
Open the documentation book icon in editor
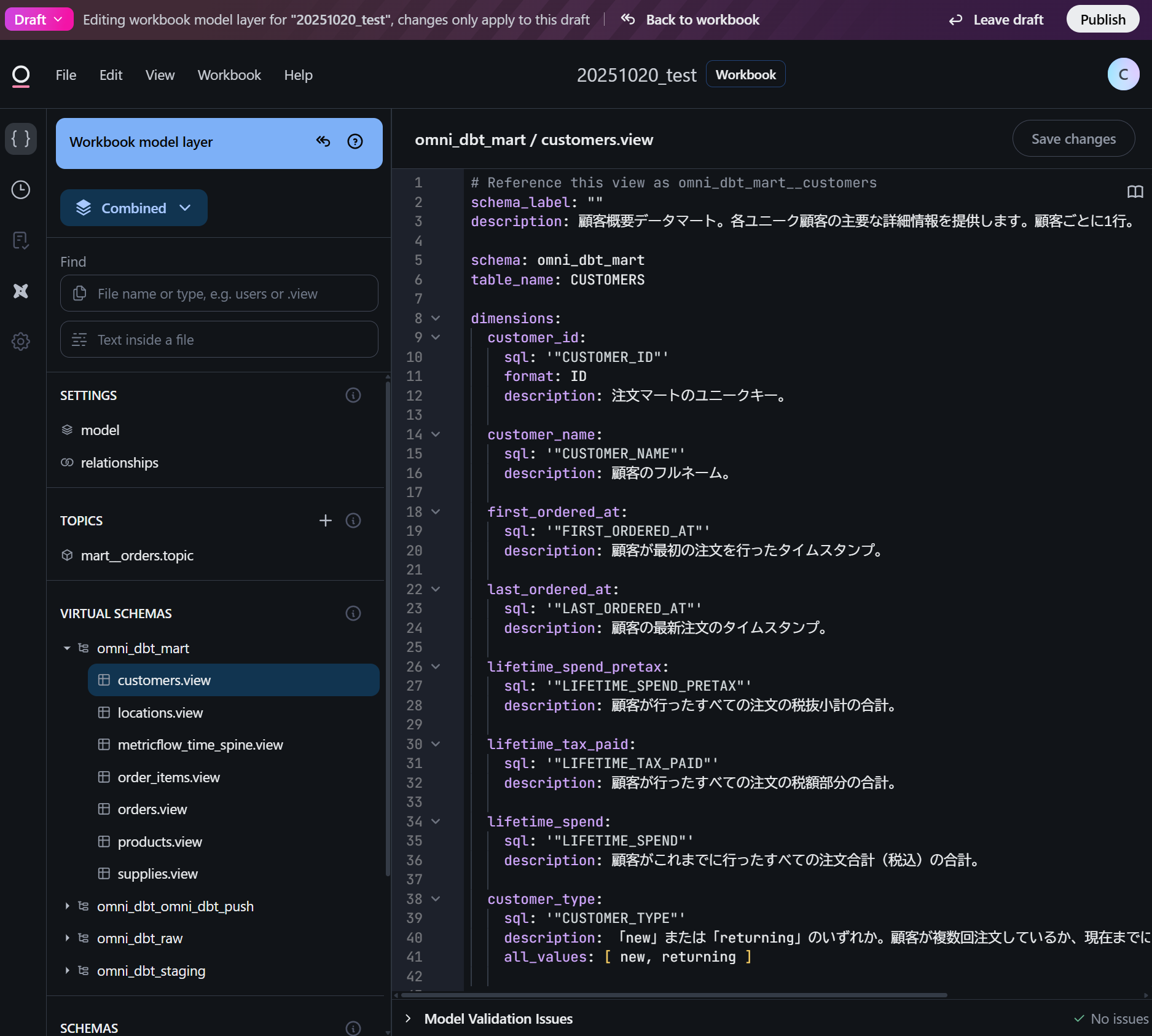tap(1135, 192)
